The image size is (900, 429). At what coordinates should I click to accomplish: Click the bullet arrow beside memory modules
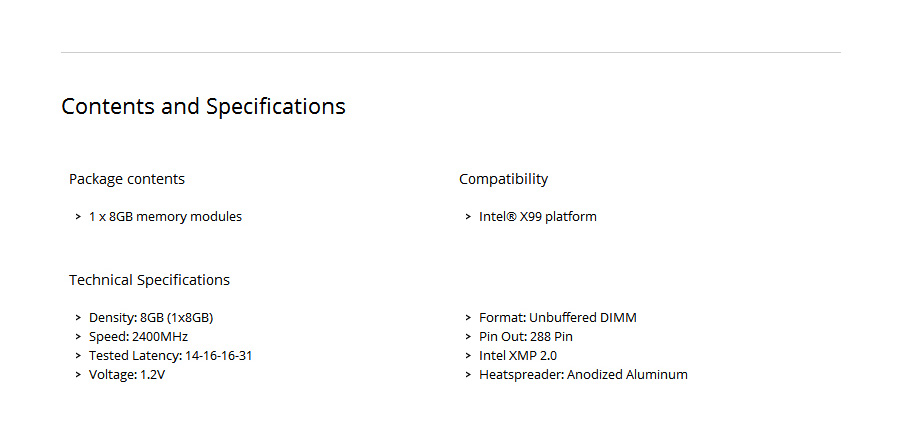78,217
